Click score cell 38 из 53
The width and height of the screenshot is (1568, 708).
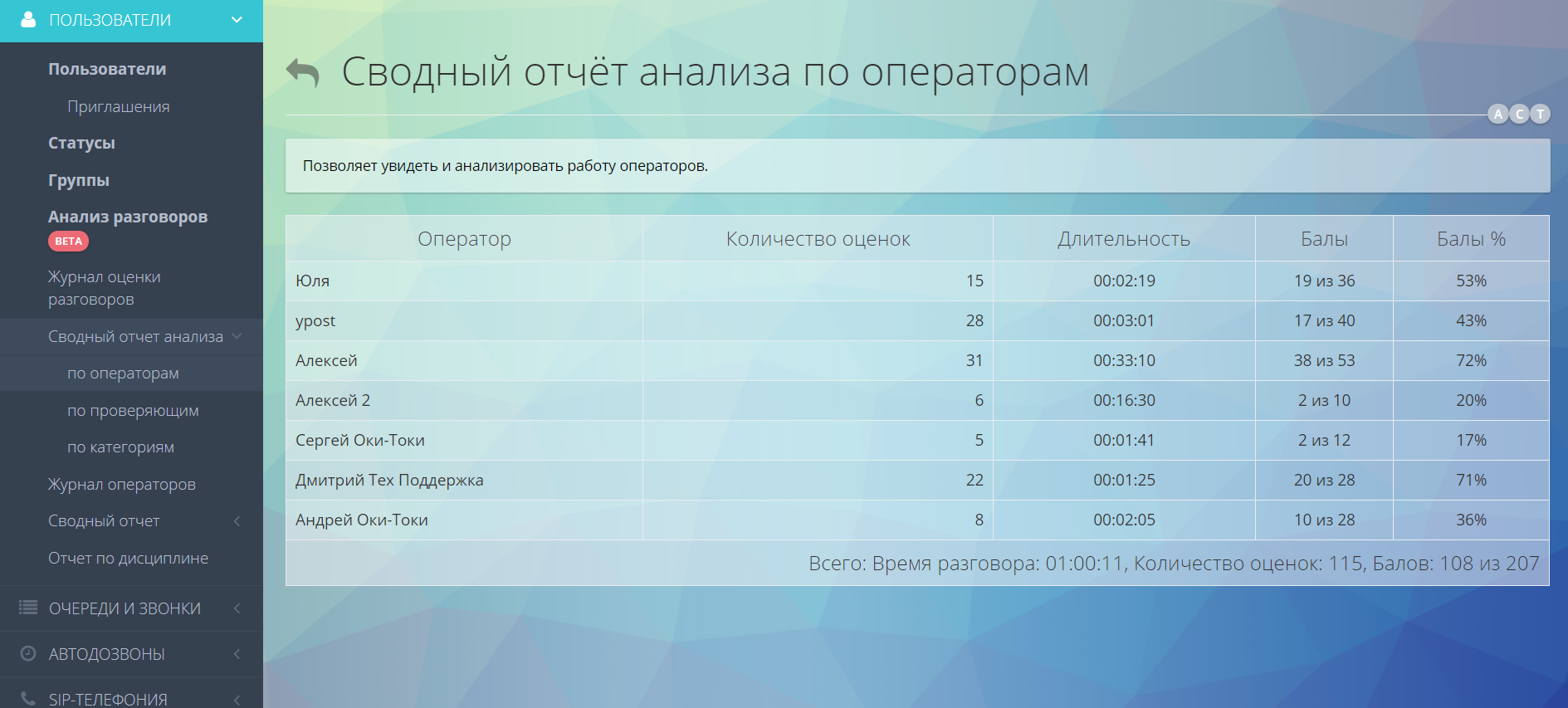[x=1324, y=360]
